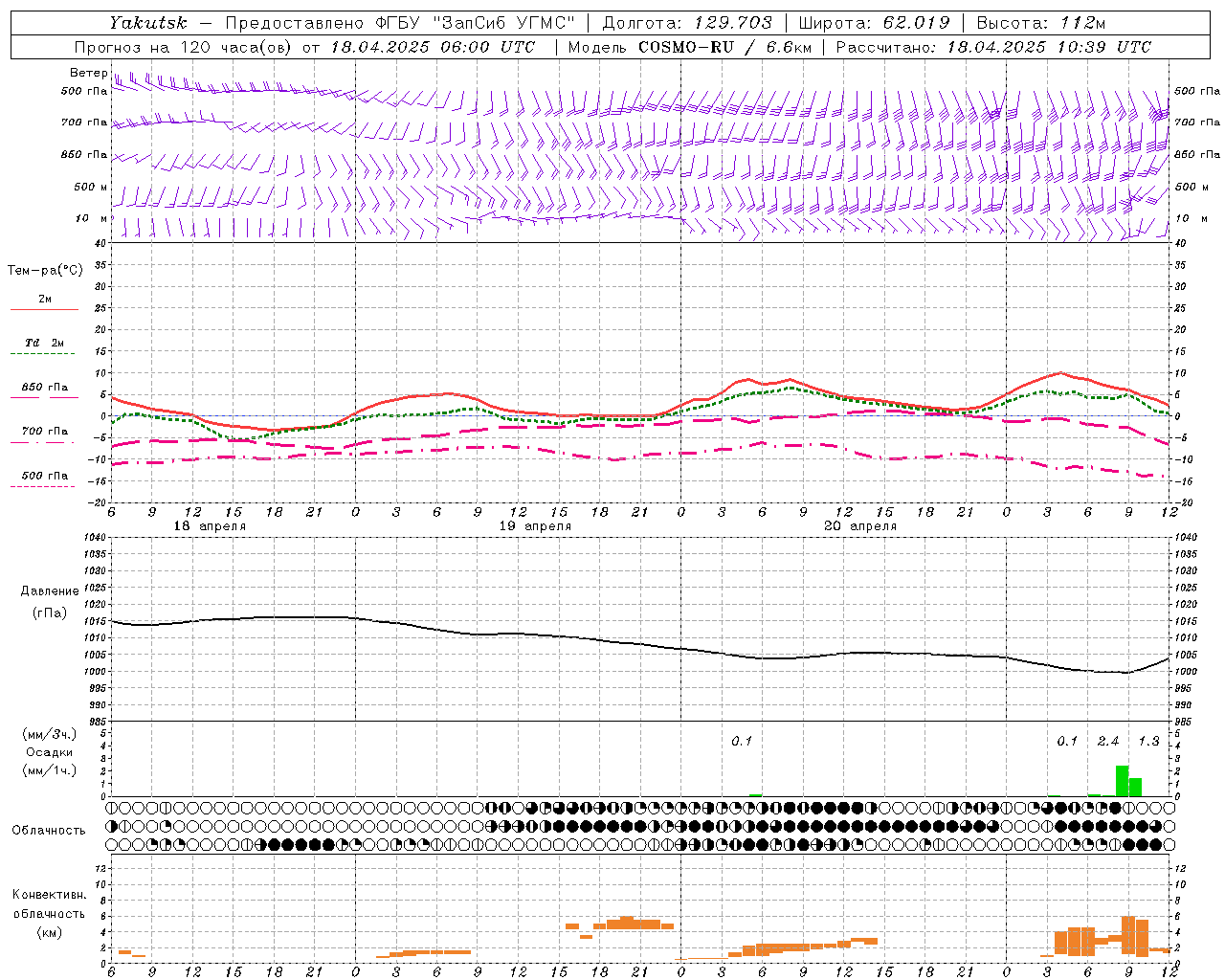Click the Ветер panel label

pos(88,73)
